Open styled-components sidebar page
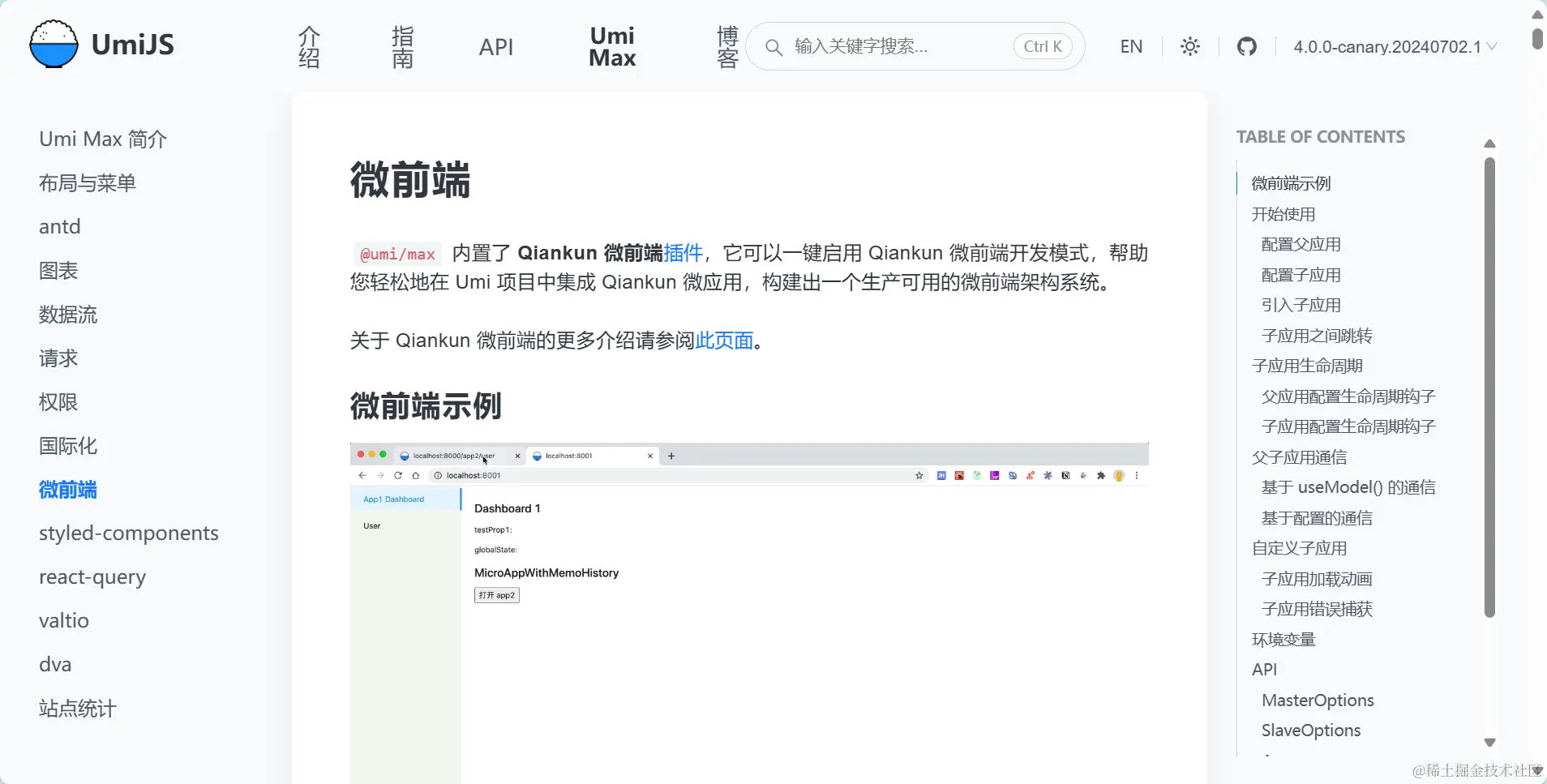Image resolution: width=1547 pixels, height=784 pixels. click(129, 533)
